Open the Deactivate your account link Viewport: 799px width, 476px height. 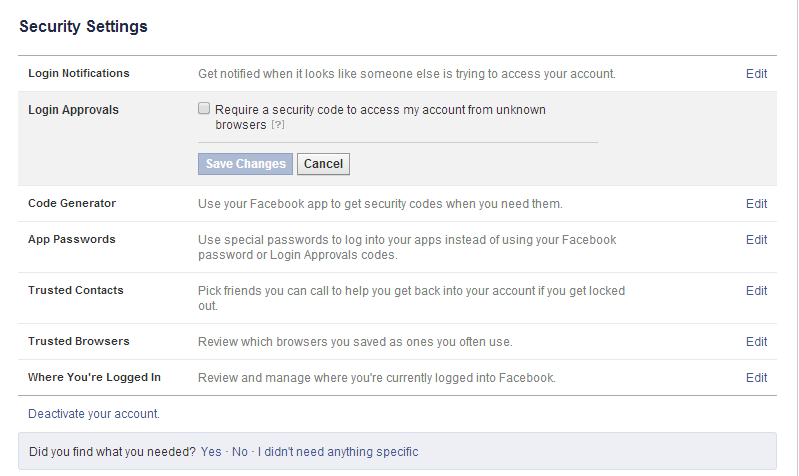point(94,414)
